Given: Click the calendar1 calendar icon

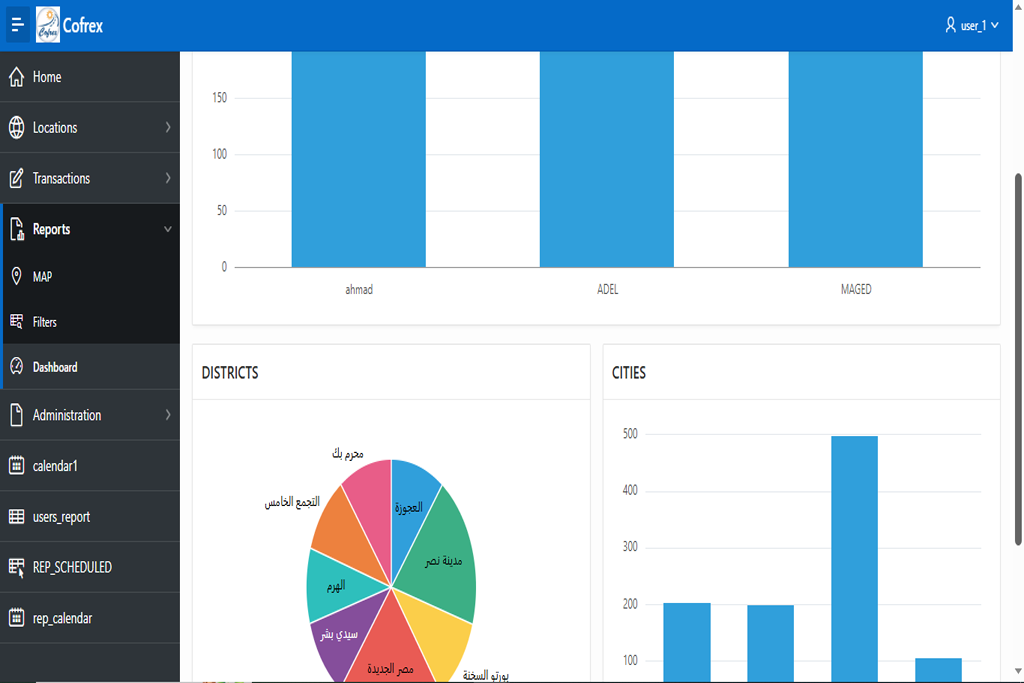Looking at the screenshot, I should (x=16, y=466).
